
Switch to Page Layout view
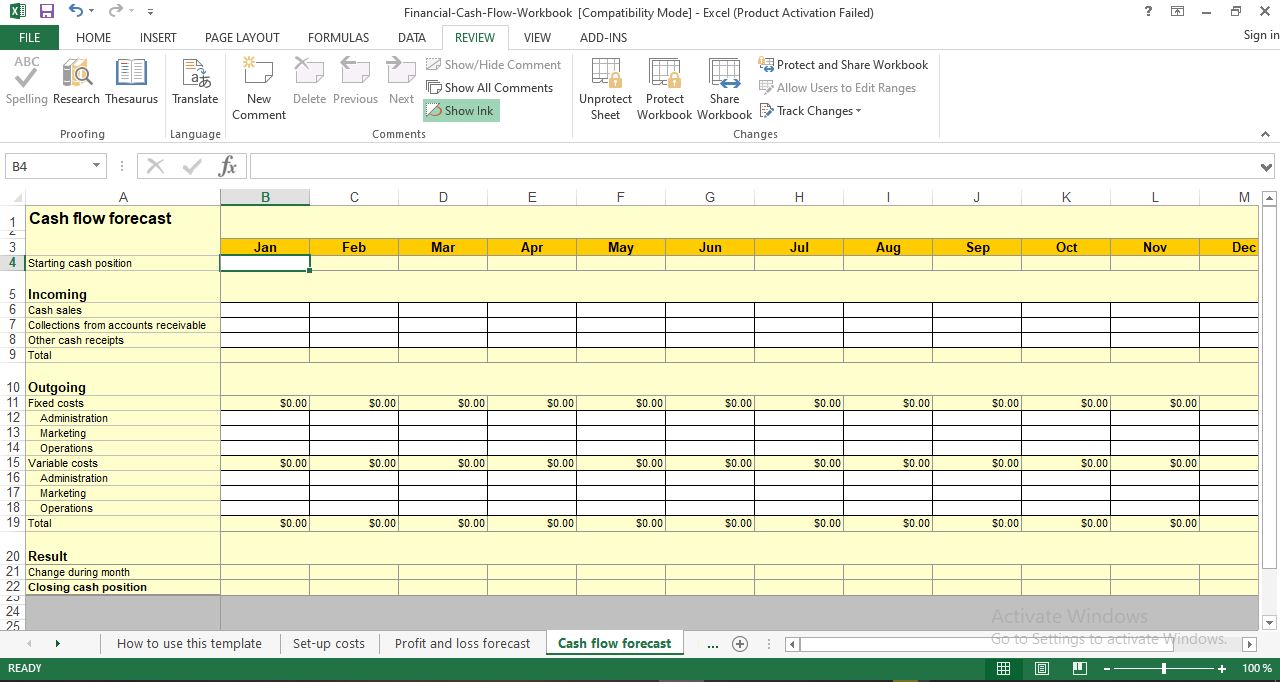[1041, 668]
